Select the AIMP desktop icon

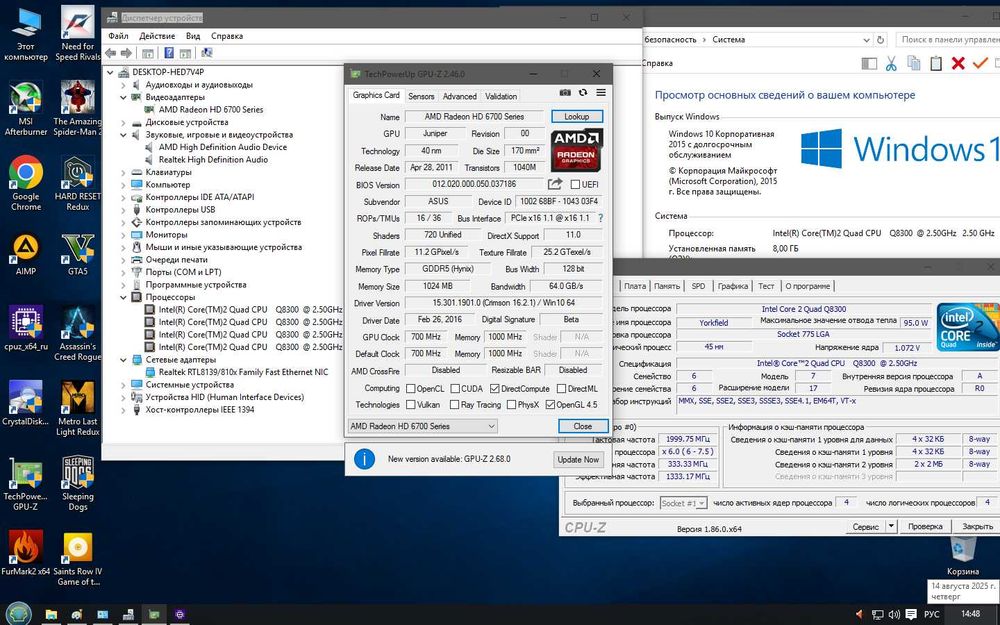point(26,255)
